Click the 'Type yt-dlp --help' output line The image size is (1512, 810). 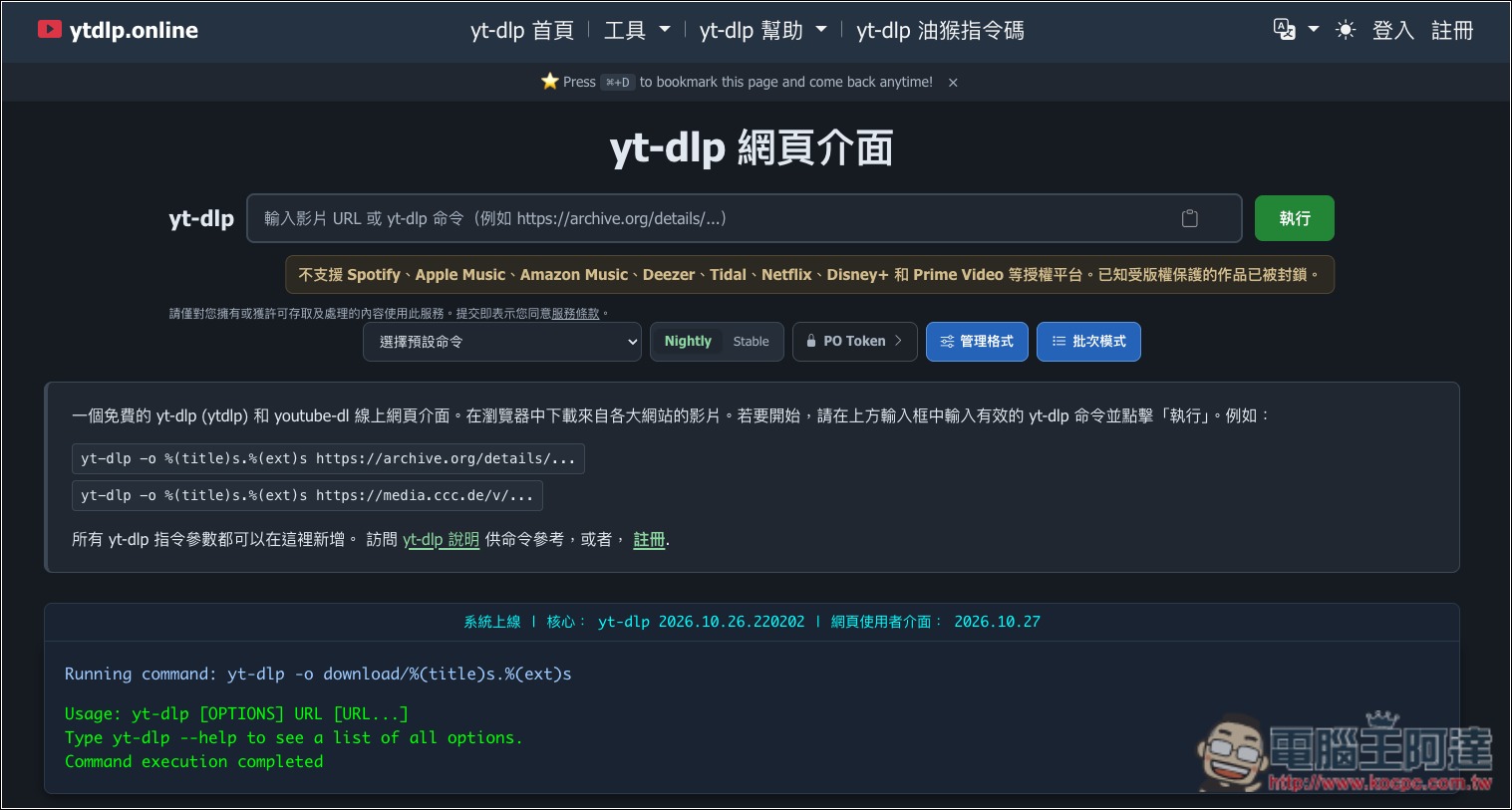coord(294,738)
